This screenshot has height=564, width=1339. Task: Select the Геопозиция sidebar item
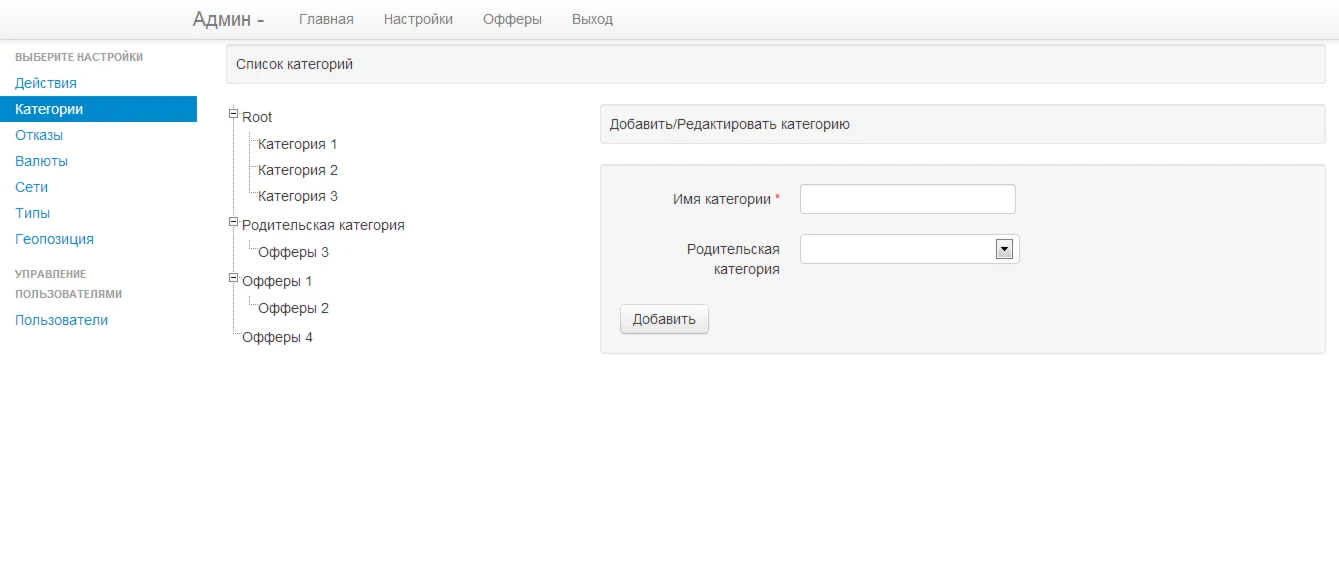click(x=54, y=239)
